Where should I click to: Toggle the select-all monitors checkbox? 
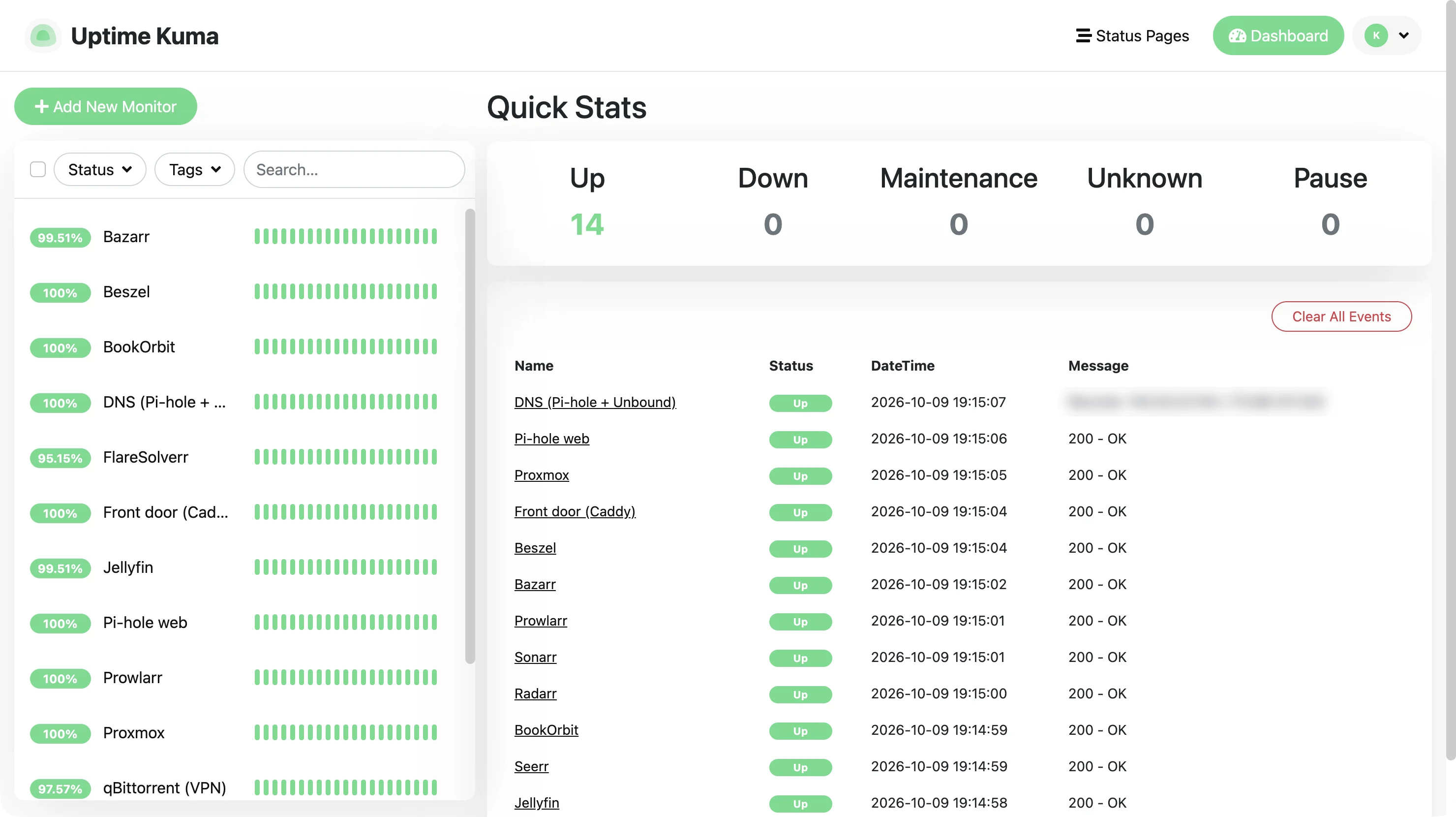tap(38, 169)
